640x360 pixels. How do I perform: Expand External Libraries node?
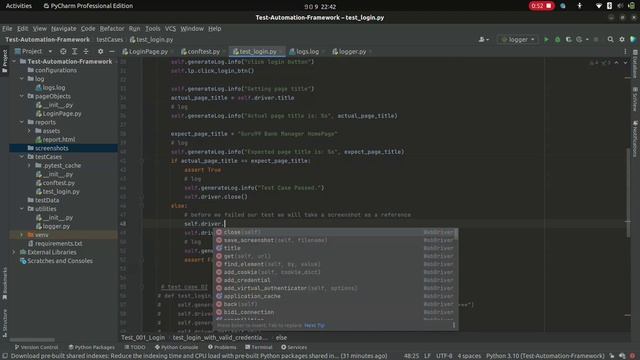tap(14, 252)
